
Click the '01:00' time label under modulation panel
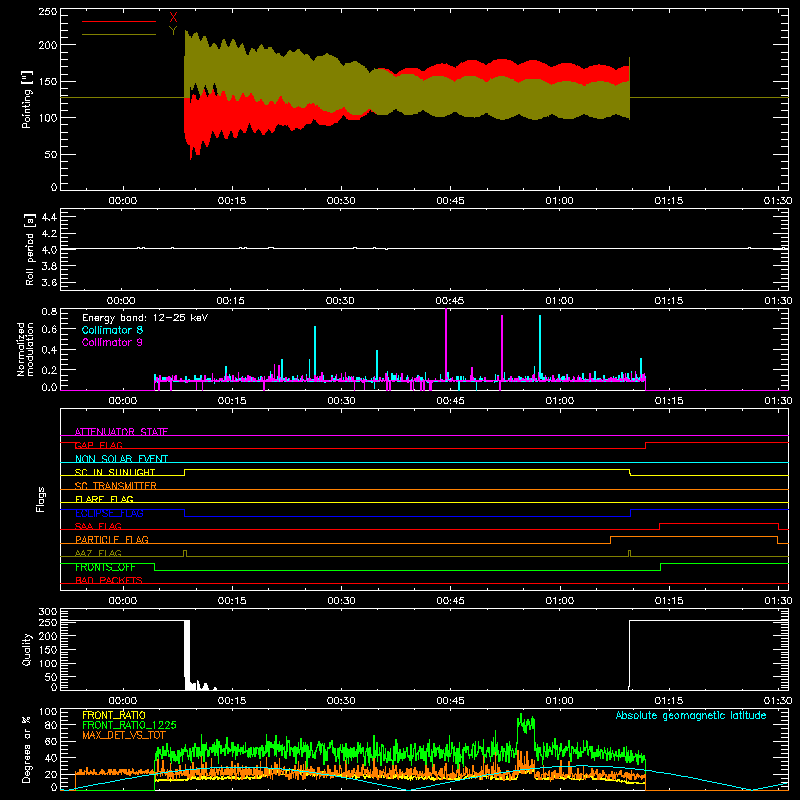coord(560,401)
